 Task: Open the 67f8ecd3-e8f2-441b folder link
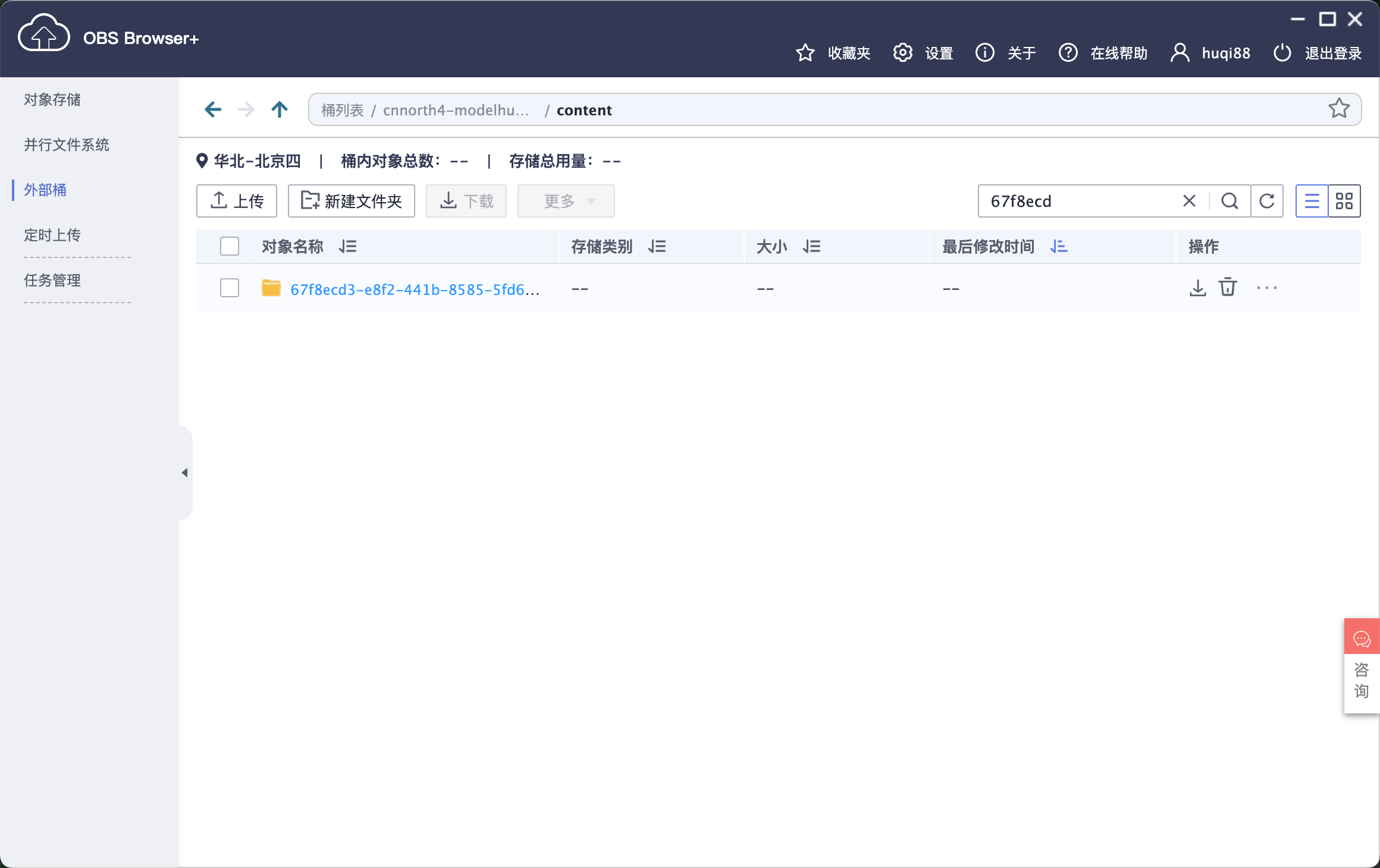[x=415, y=290]
